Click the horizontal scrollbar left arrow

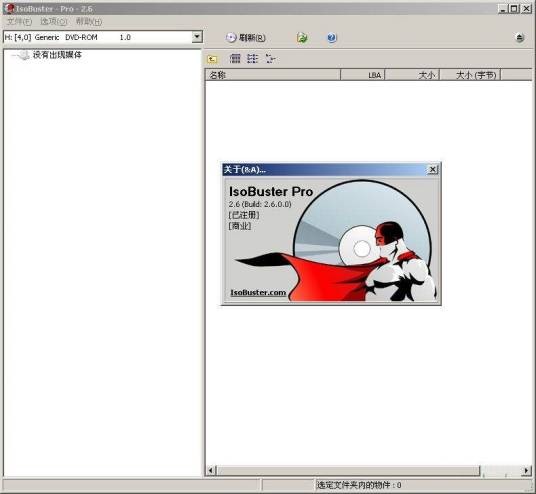click(211, 471)
